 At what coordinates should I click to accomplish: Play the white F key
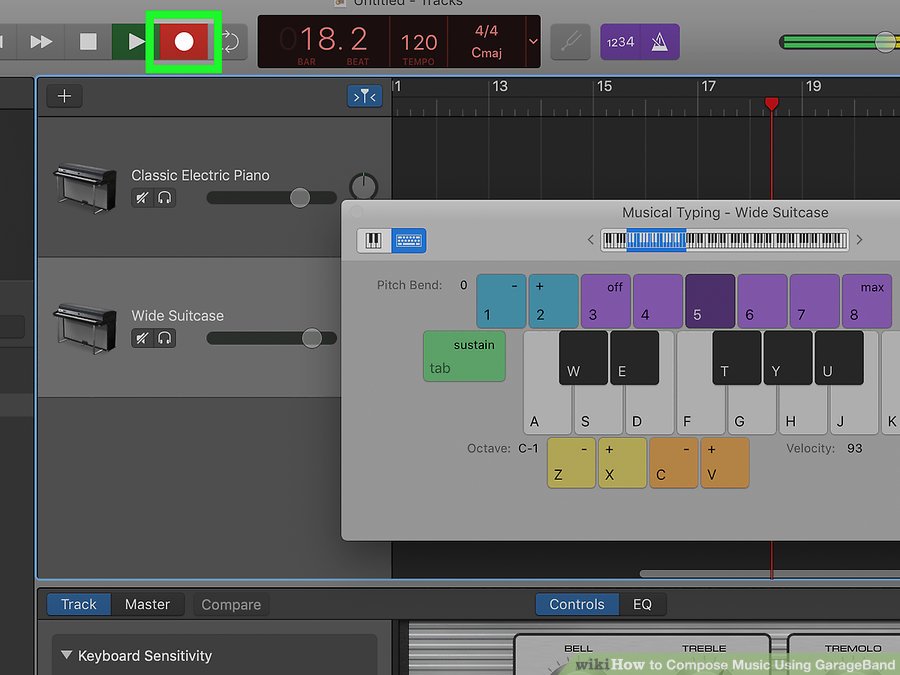[x=699, y=410]
